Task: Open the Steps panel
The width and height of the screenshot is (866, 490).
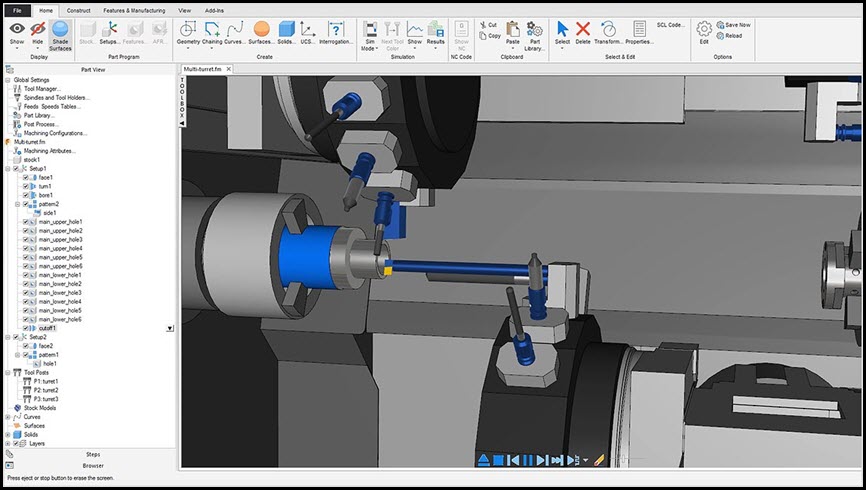Action: click(x=93, y=454)
